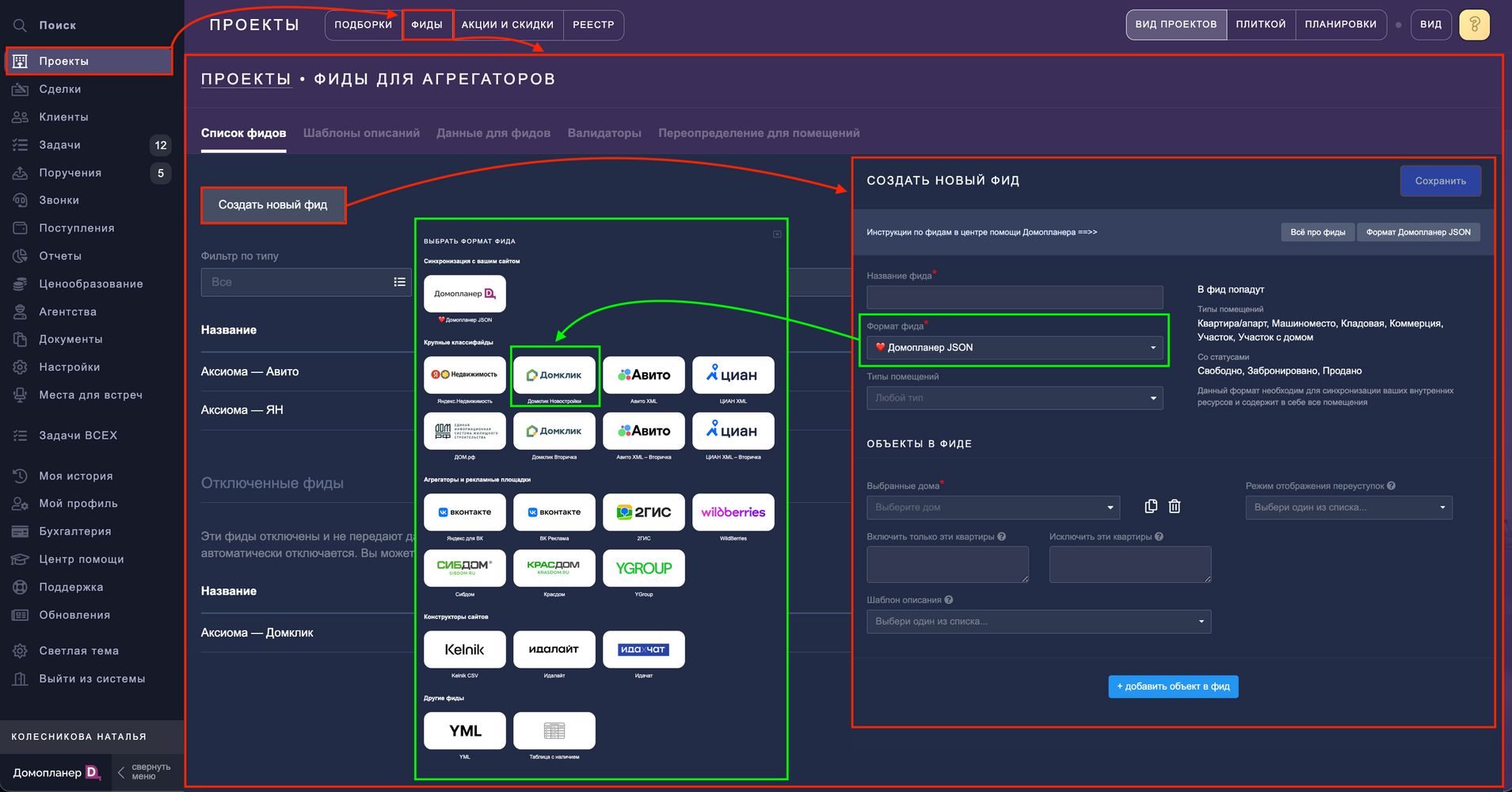
Task: Open the Формат фида dropdown
Action: 1014,348
